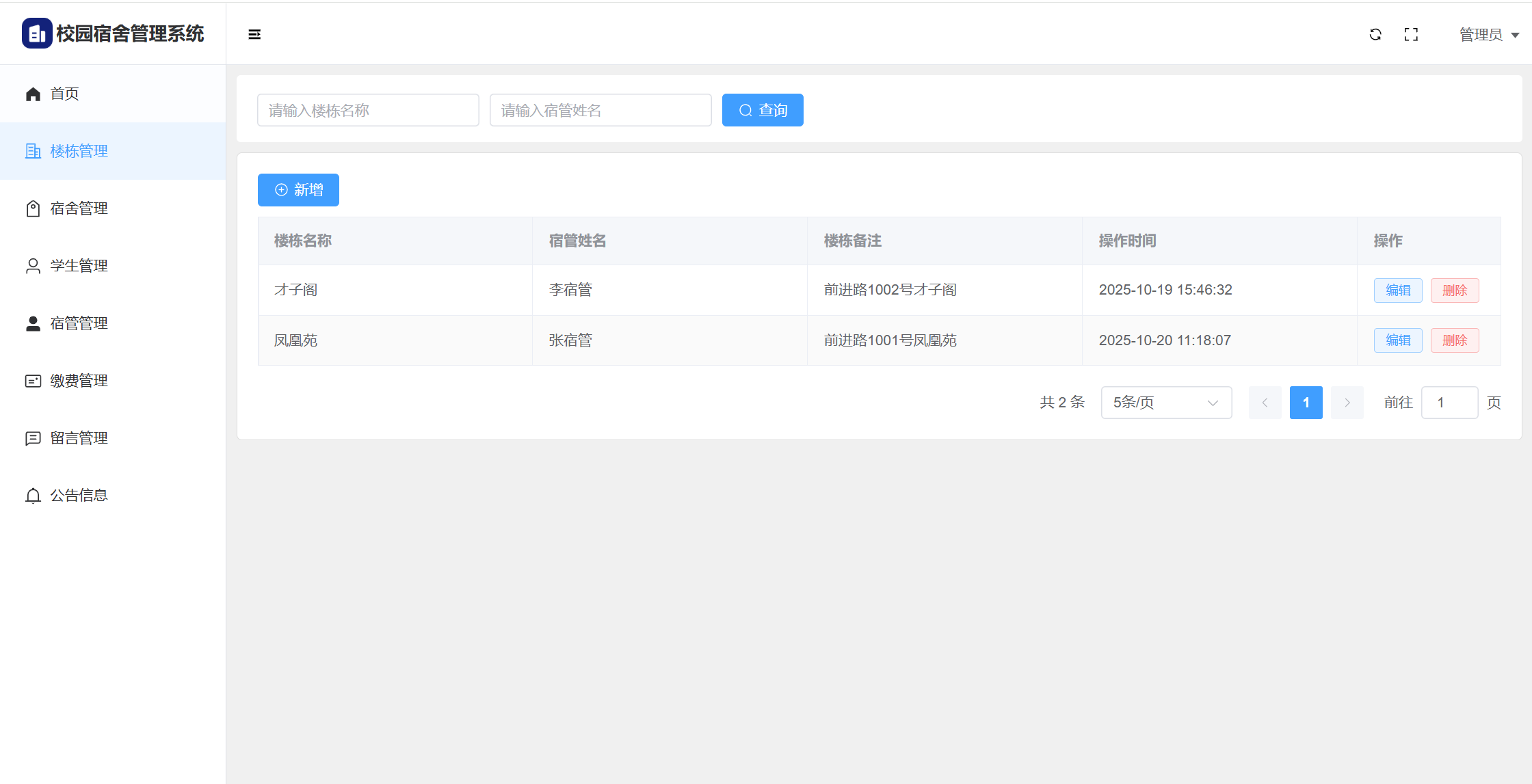Click the home icon for 首页
This screenshot has height=784, width=1532.
coord(33,94)
